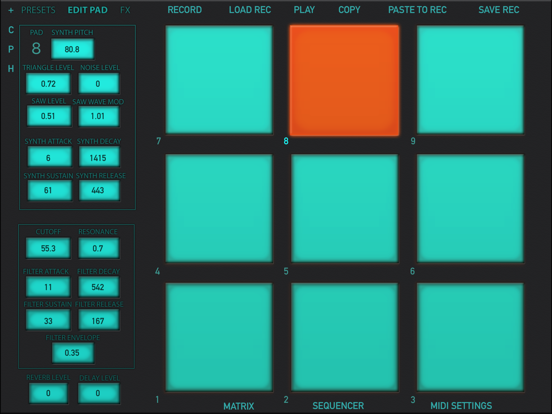The image size is (552, 414).
Task: Click the Noise Level value field
Action: click(x=98, y=83)
